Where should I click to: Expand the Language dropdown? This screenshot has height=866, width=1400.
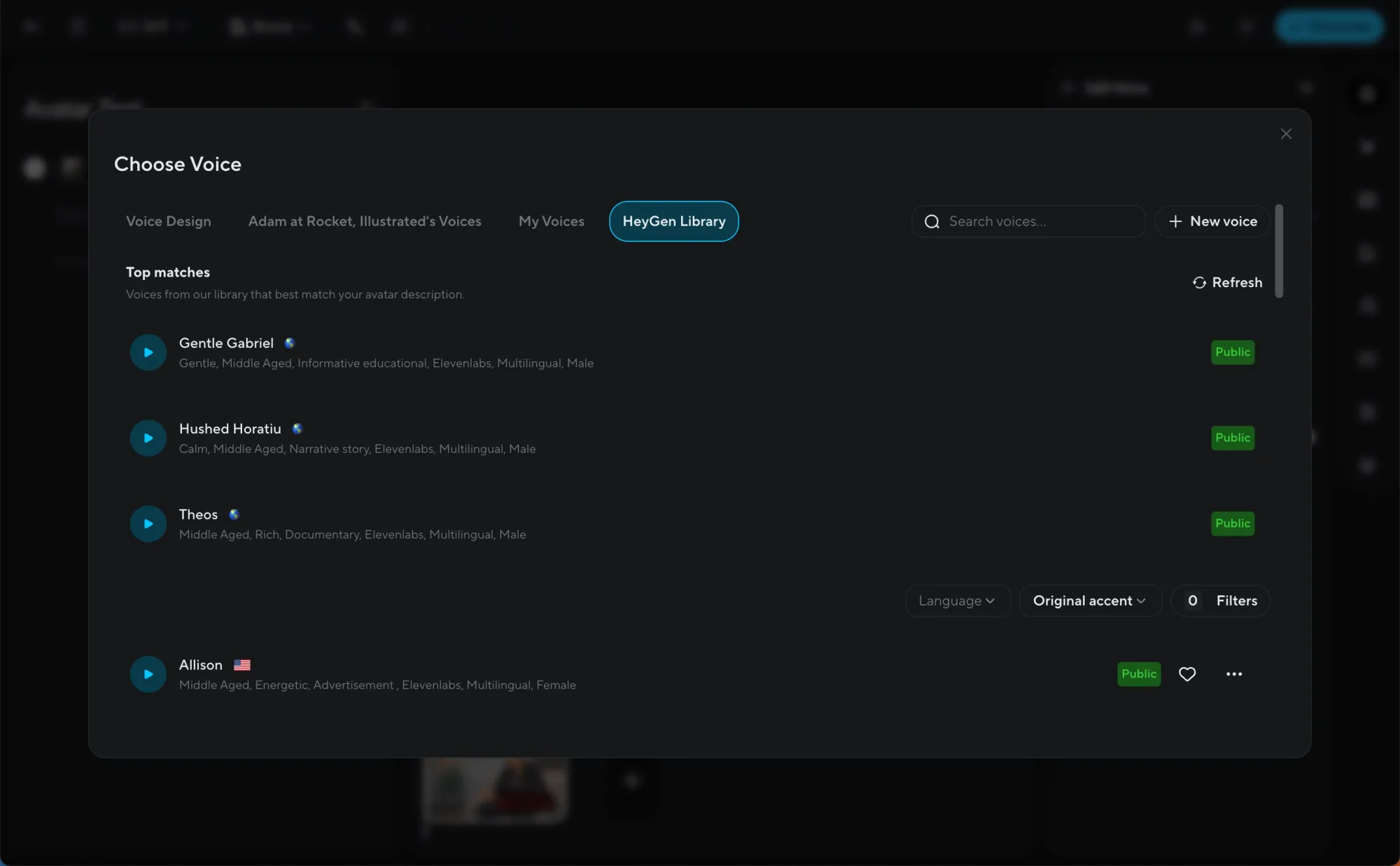tap(957, 601)
